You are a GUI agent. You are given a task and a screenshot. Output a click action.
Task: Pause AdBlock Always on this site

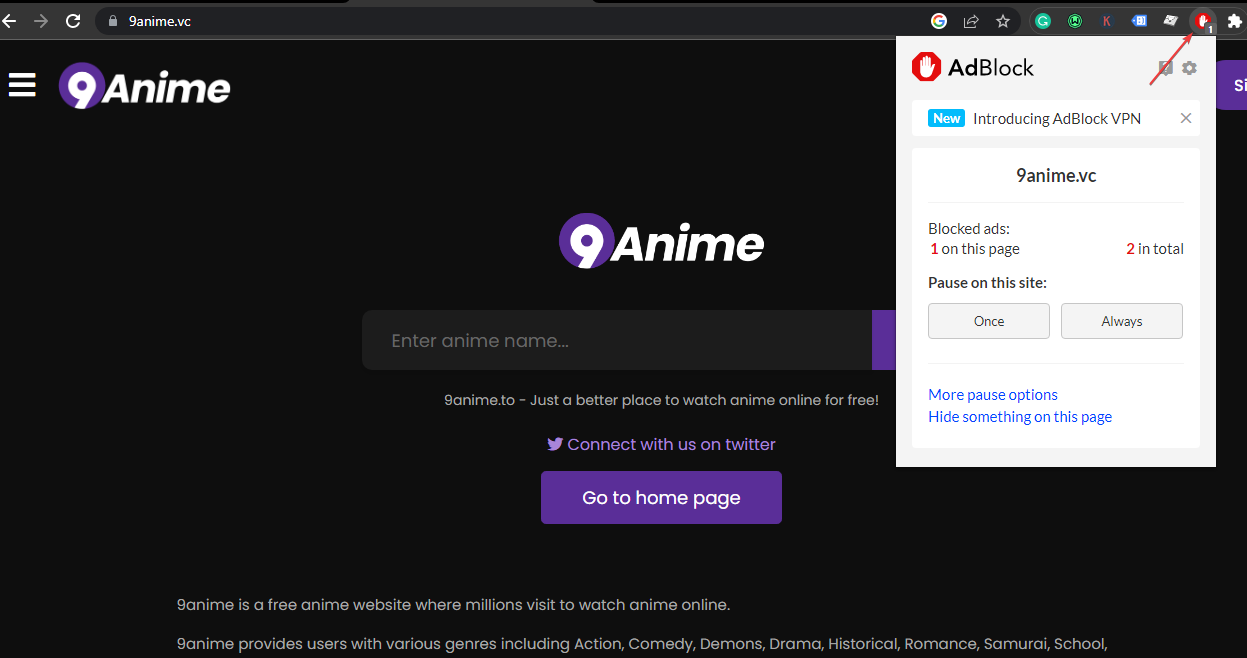coord(1122,321)
